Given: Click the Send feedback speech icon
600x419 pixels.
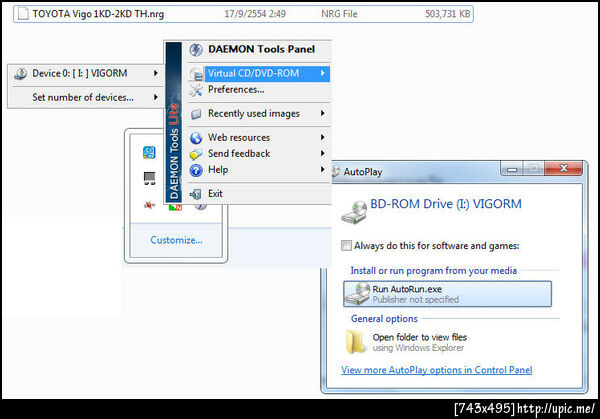Looking at the screenshot, I should coord(196,154).
